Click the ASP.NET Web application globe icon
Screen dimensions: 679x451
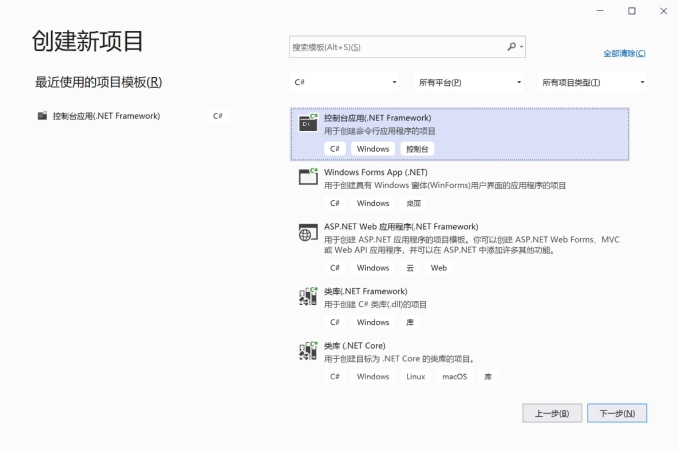tap(308, 232)
